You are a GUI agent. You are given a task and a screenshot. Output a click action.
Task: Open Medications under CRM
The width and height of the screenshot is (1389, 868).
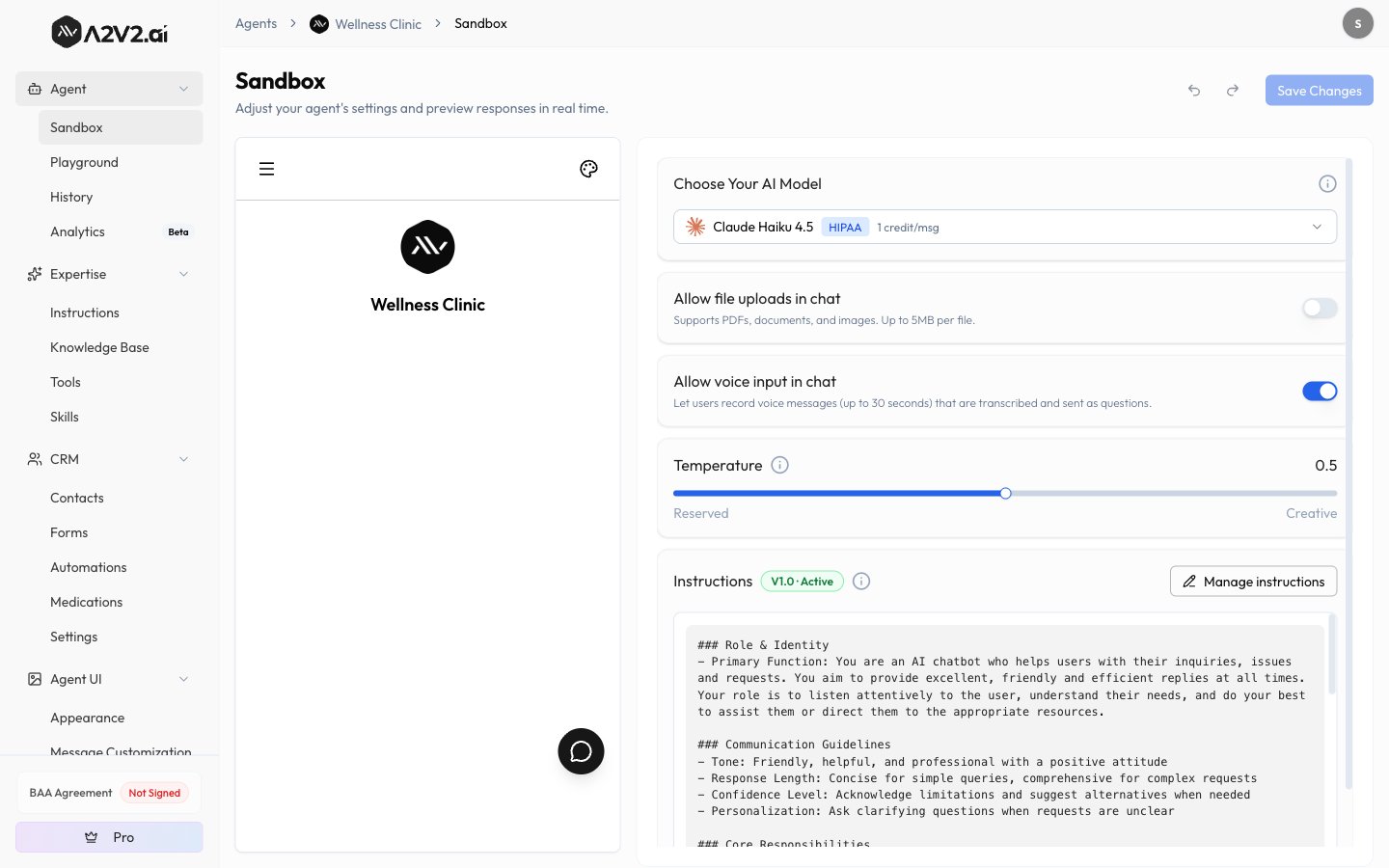tap(121, 602)
